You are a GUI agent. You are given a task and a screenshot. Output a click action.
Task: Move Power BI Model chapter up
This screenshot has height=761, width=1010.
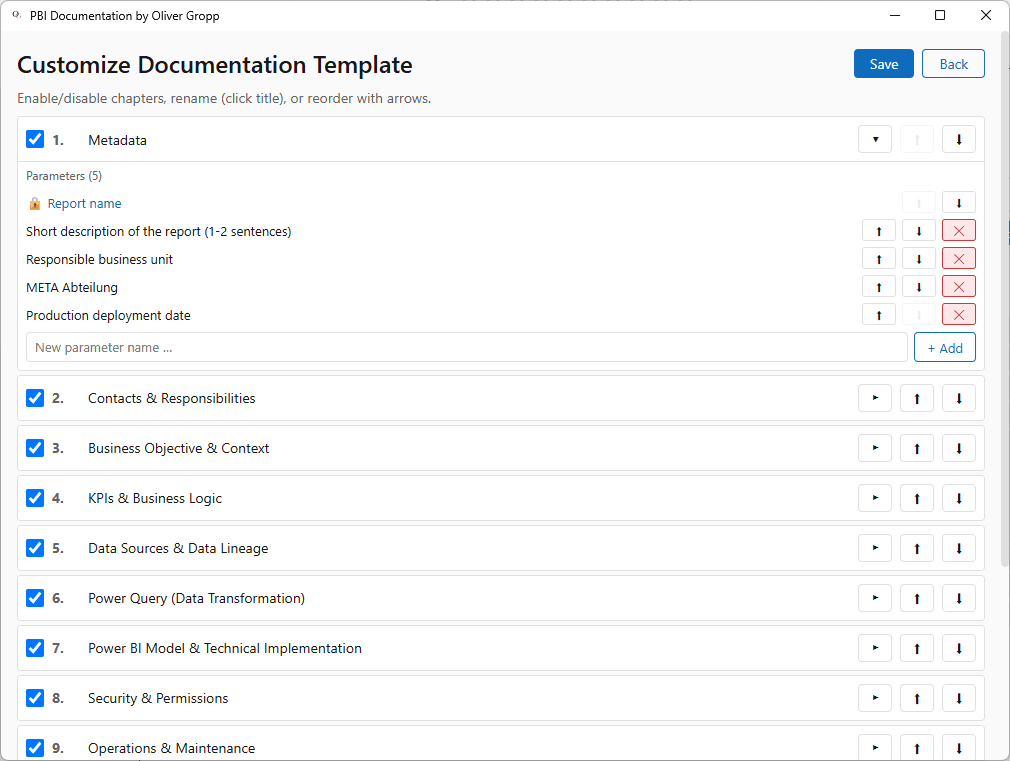pyautogui.click(x=917, y=648)
